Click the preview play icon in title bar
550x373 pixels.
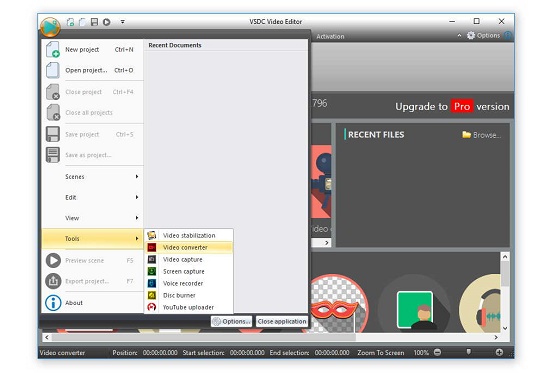107,22
